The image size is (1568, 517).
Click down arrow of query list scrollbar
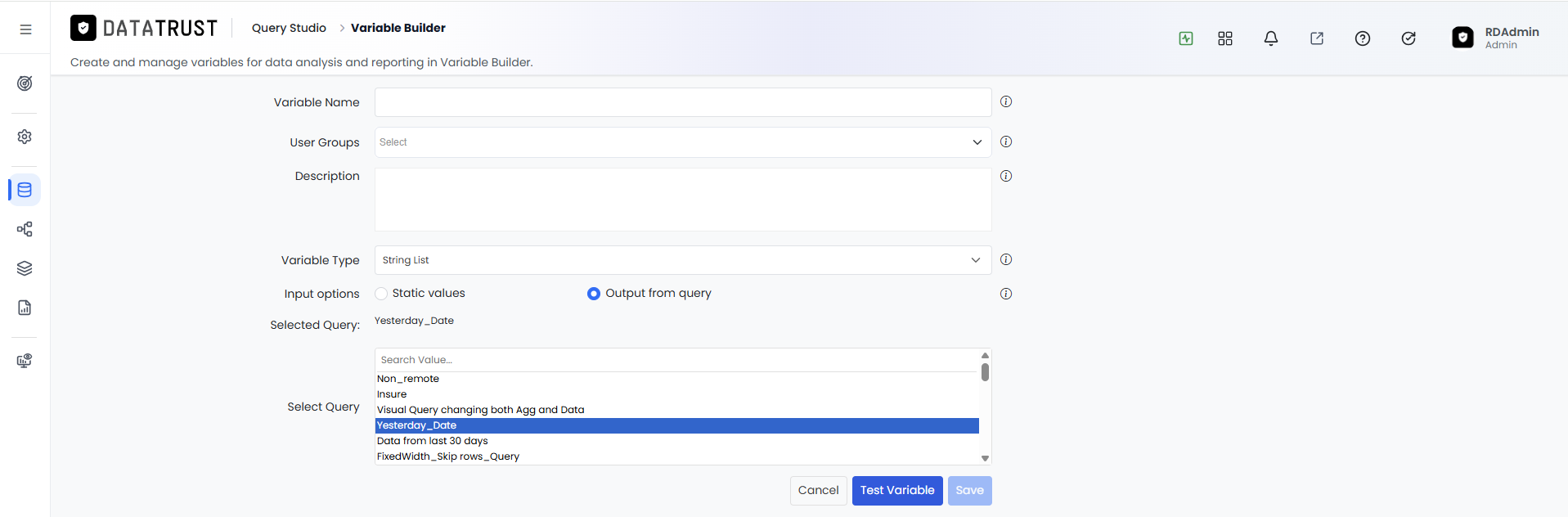click(x=985, y=458)
